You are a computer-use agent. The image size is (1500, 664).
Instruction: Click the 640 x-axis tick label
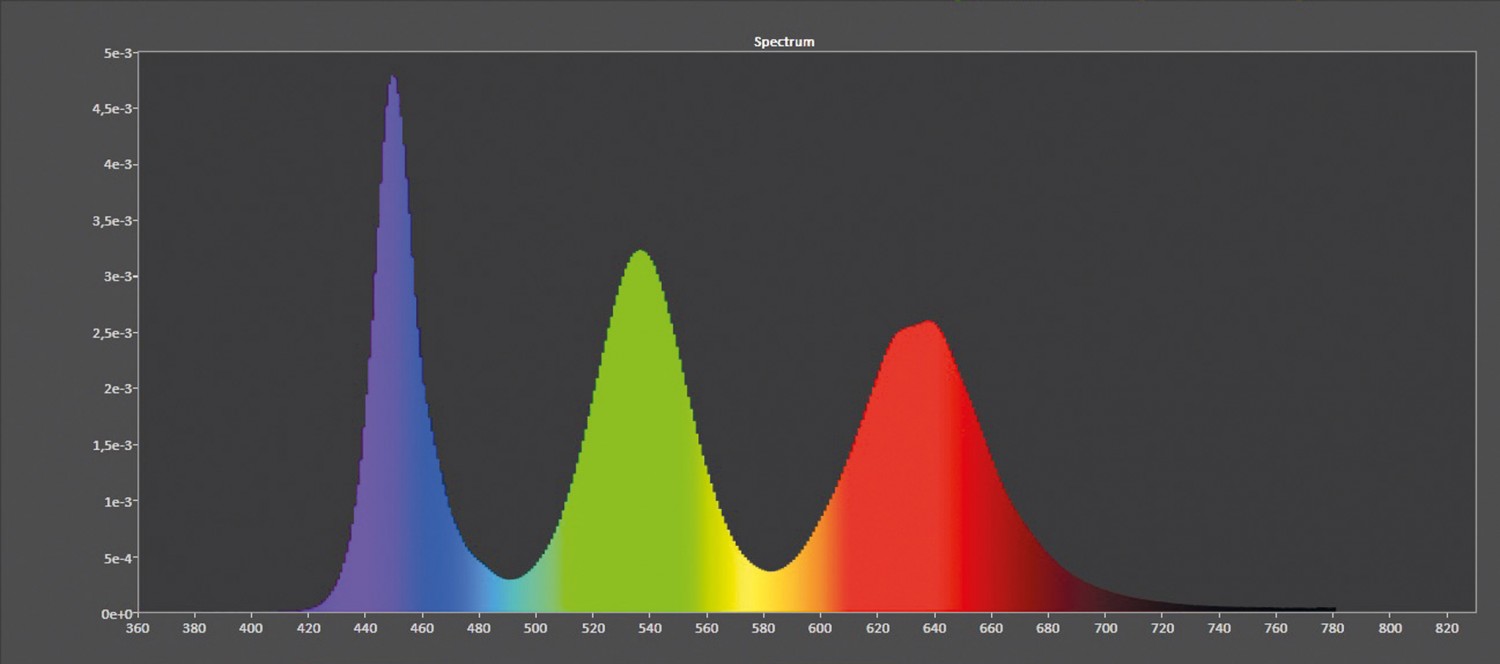coord(934,629)
